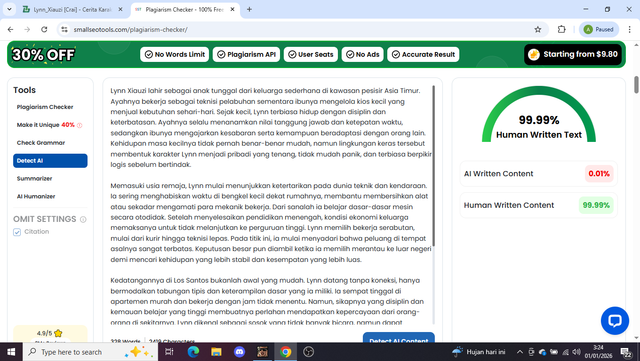640x361 pixels.
Task: Open the Summarizer tool
Action: 34,178
